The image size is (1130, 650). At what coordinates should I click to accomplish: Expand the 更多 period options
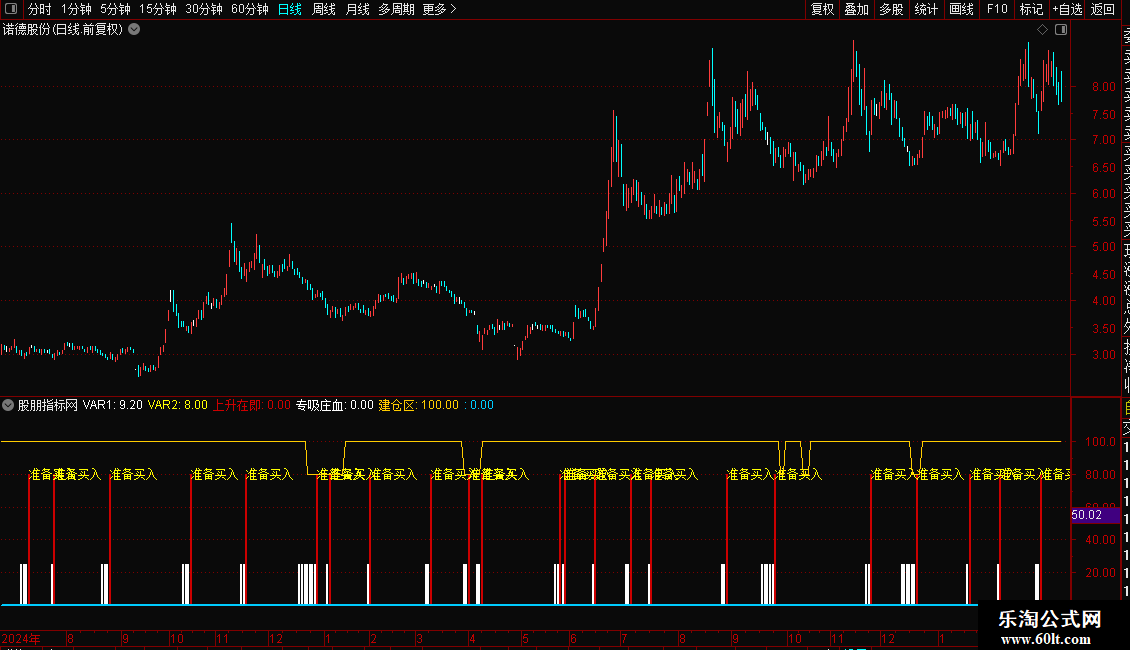coord(439,9)
